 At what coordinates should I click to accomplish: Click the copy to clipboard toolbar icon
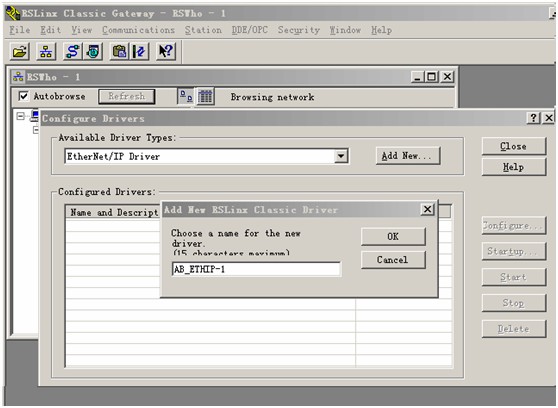tap(120, 52)
